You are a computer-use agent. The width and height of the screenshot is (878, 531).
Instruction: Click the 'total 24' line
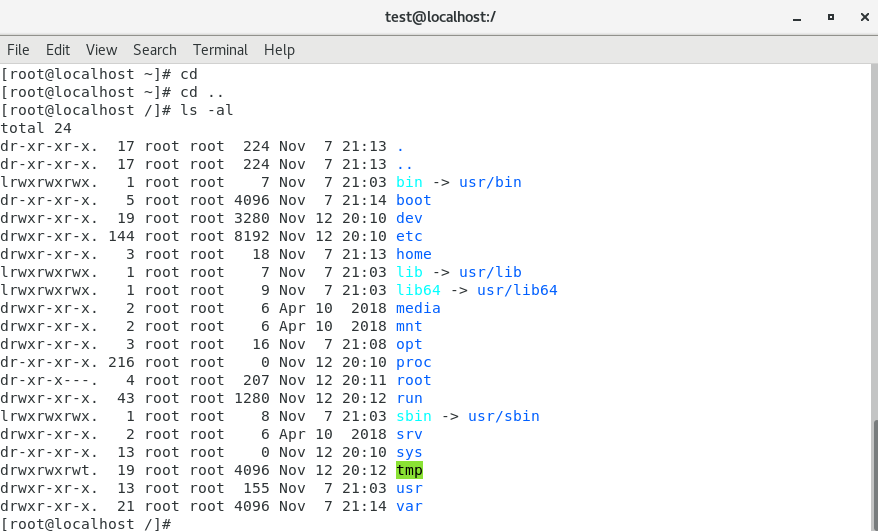(36, 128)
